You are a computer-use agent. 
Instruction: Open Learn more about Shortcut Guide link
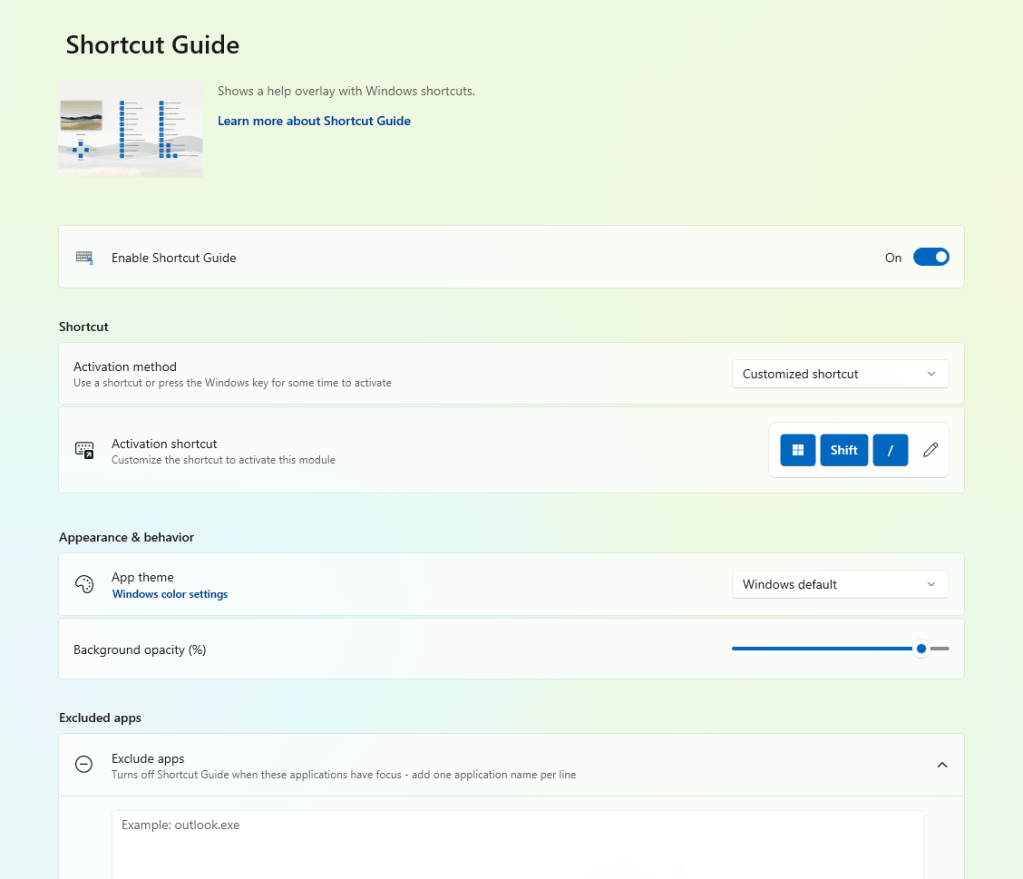pyautogui.click(x=314, y=121)
